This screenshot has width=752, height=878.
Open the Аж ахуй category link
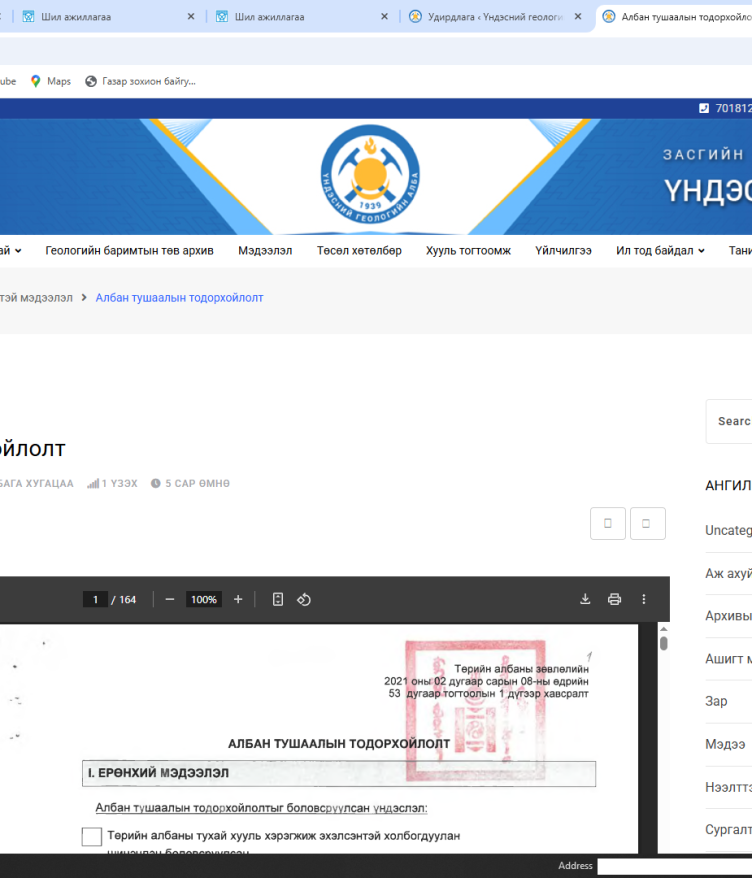tap(728, 573)
